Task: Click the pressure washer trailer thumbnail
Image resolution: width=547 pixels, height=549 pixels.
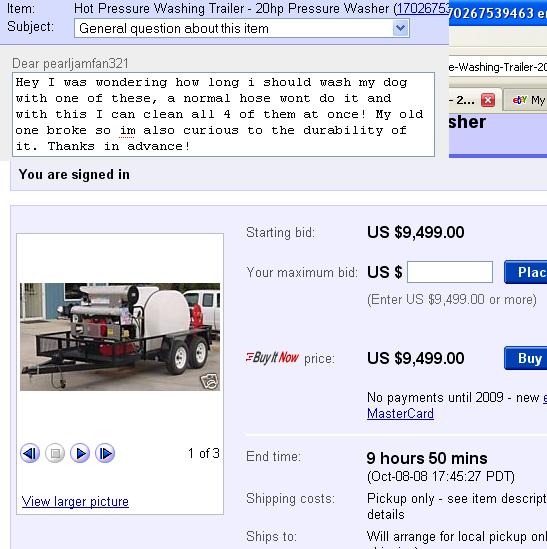Action: point(120,336)
